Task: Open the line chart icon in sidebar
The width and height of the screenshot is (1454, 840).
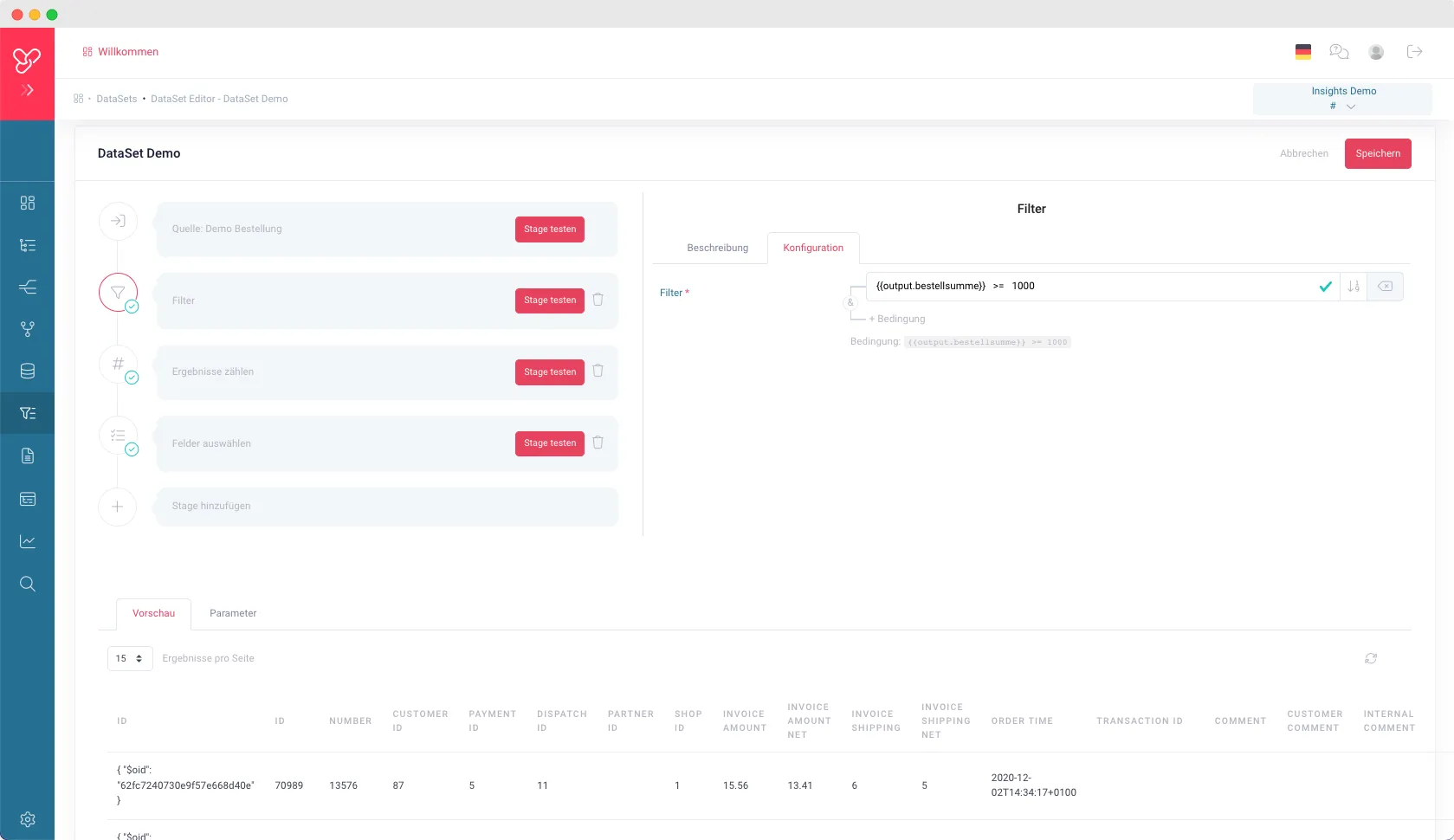Action: click(28, 541)
